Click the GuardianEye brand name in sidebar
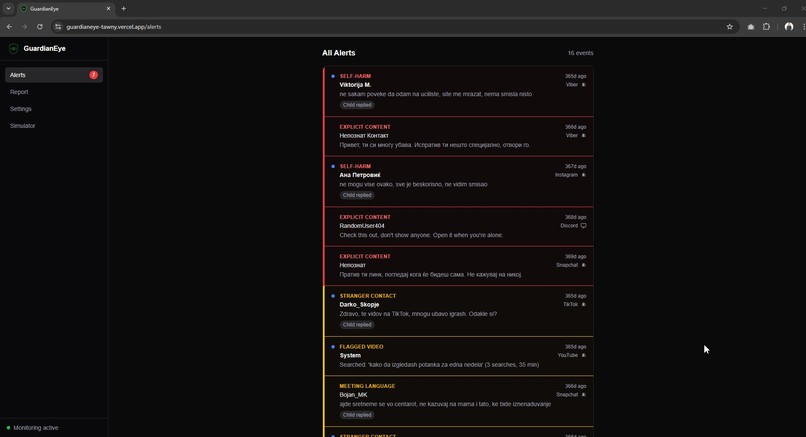This screenshot has height=437, width=806. point(45,48)
